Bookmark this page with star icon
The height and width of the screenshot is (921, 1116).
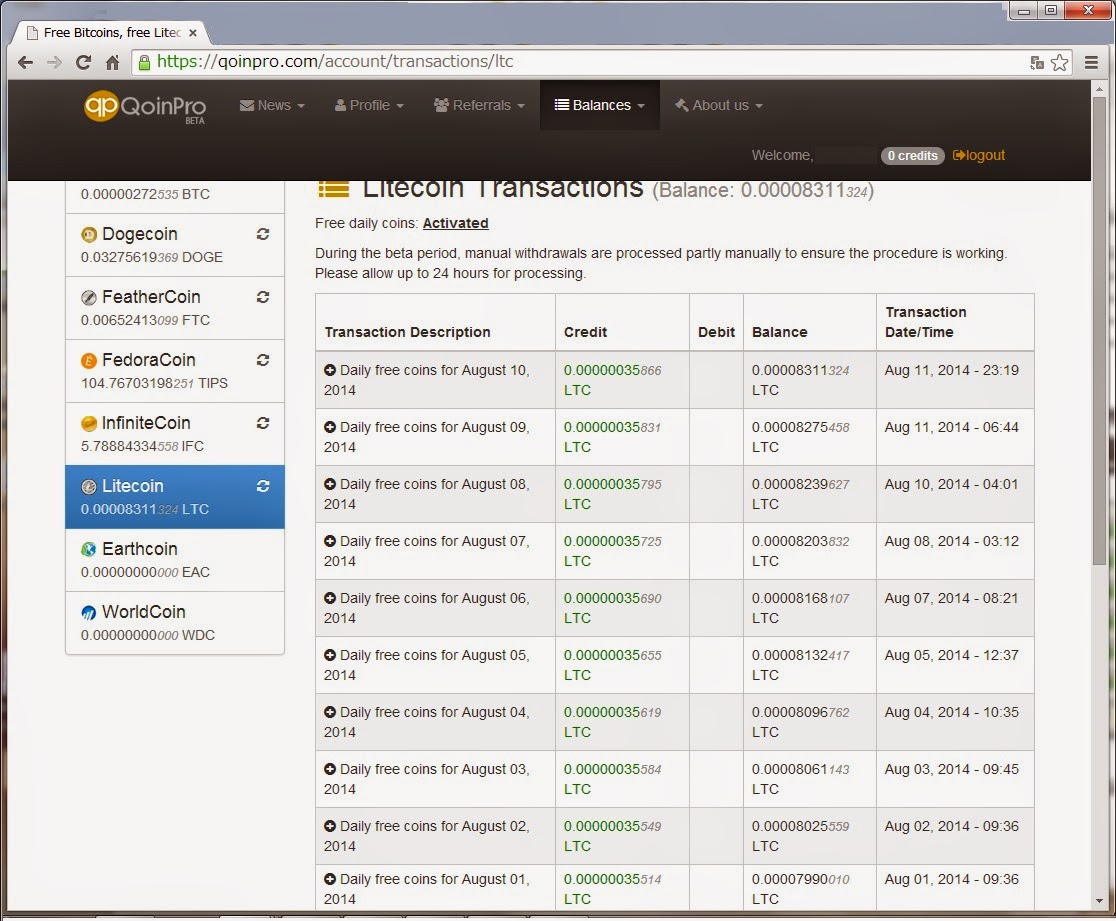tap(1060, 63)
